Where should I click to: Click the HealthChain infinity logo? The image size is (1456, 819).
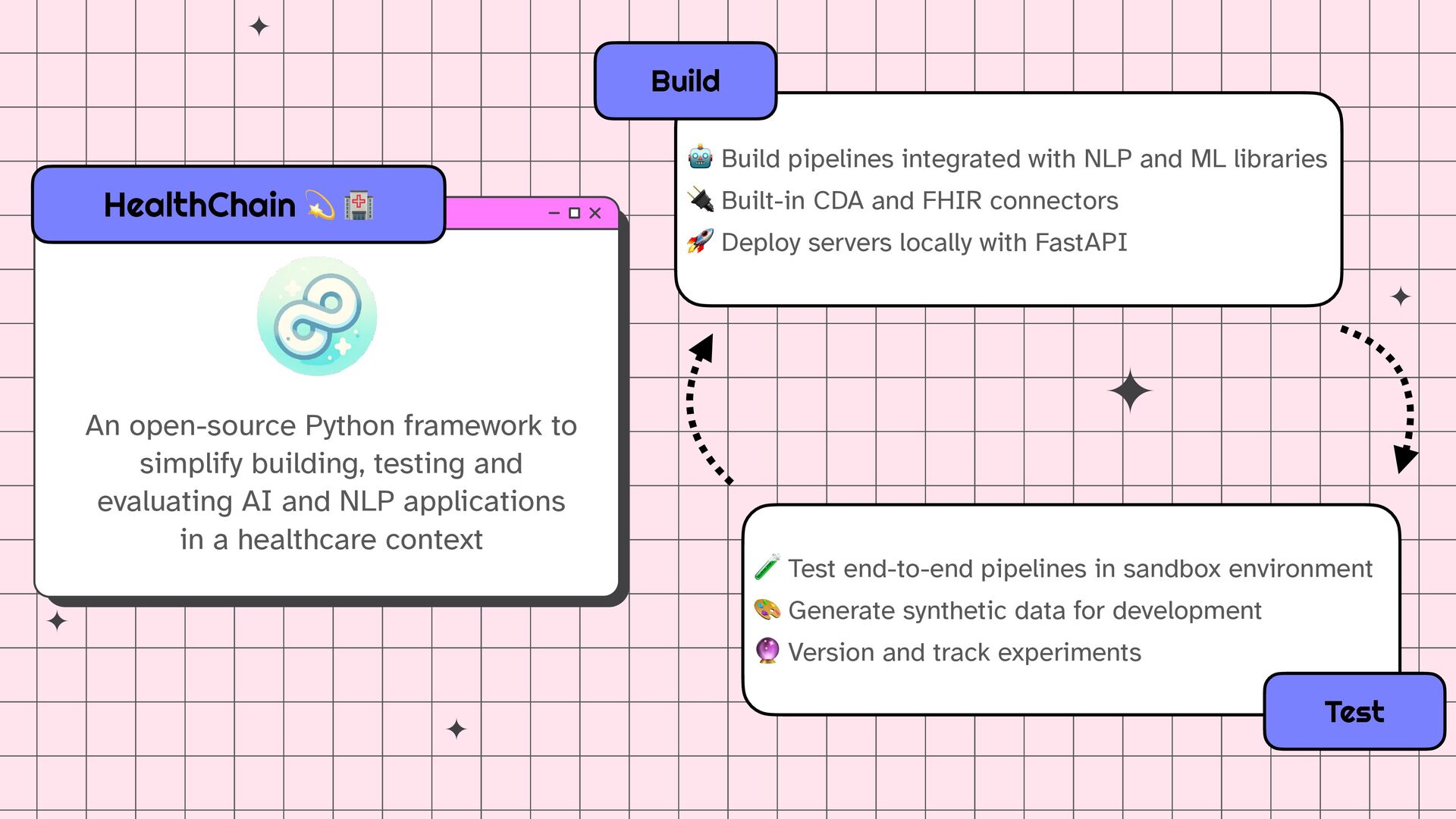(317, 316)
